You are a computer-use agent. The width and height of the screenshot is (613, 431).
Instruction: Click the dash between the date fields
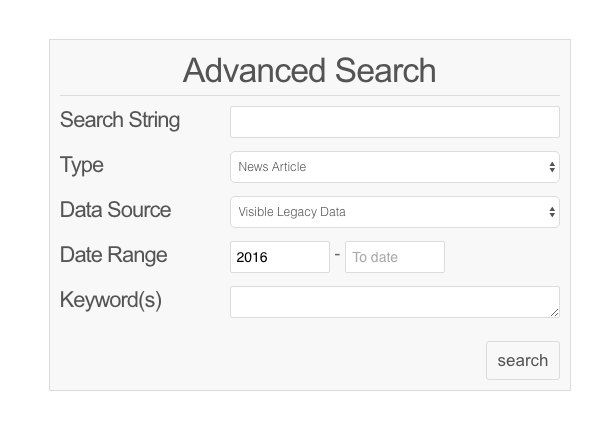point(337,255)
